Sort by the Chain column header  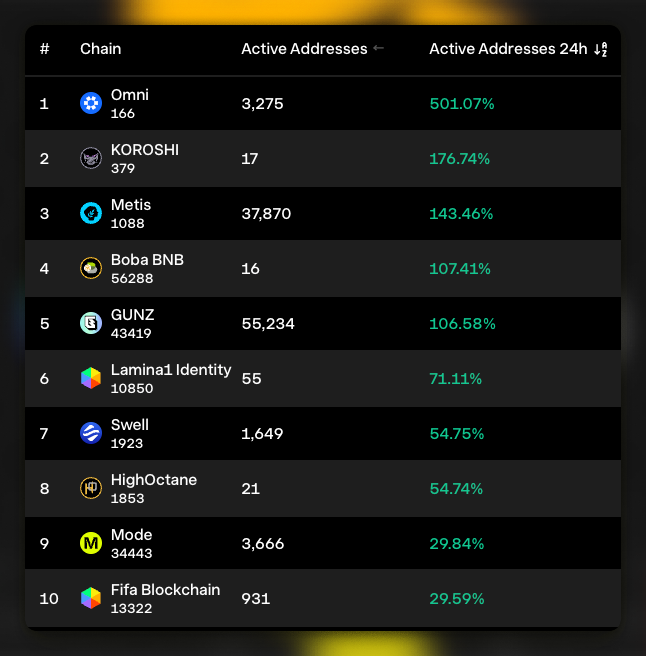click(101, 49)
